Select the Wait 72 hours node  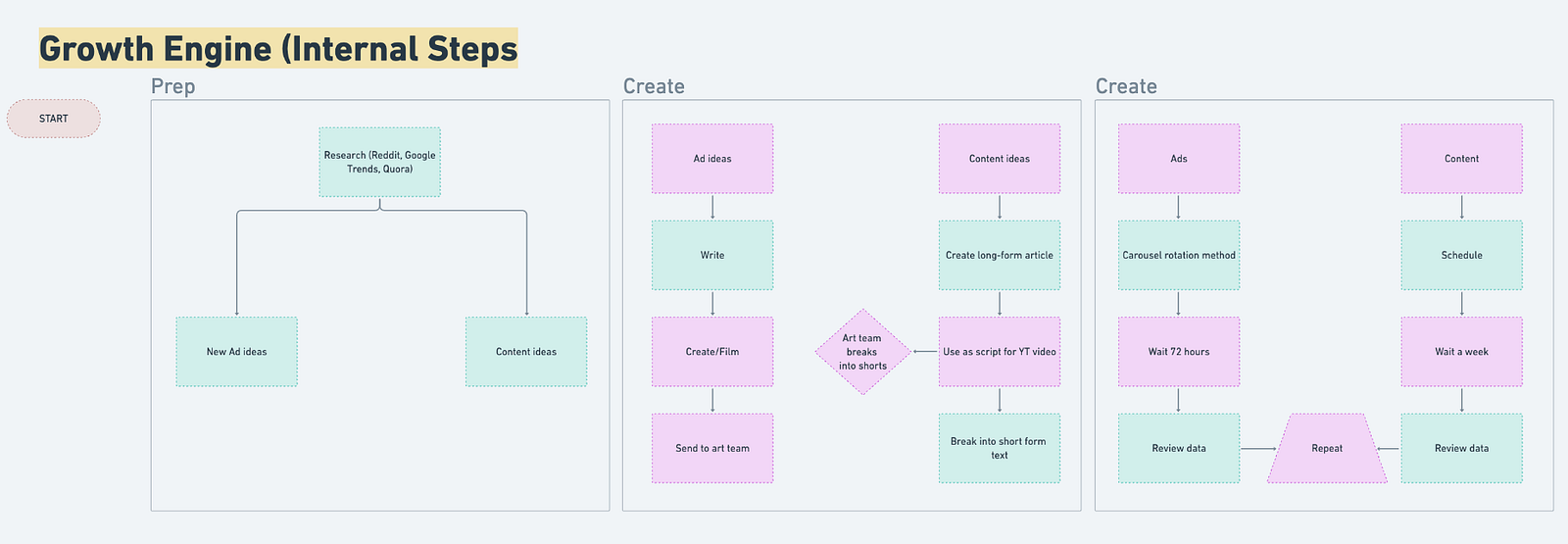pos(1179,352)
